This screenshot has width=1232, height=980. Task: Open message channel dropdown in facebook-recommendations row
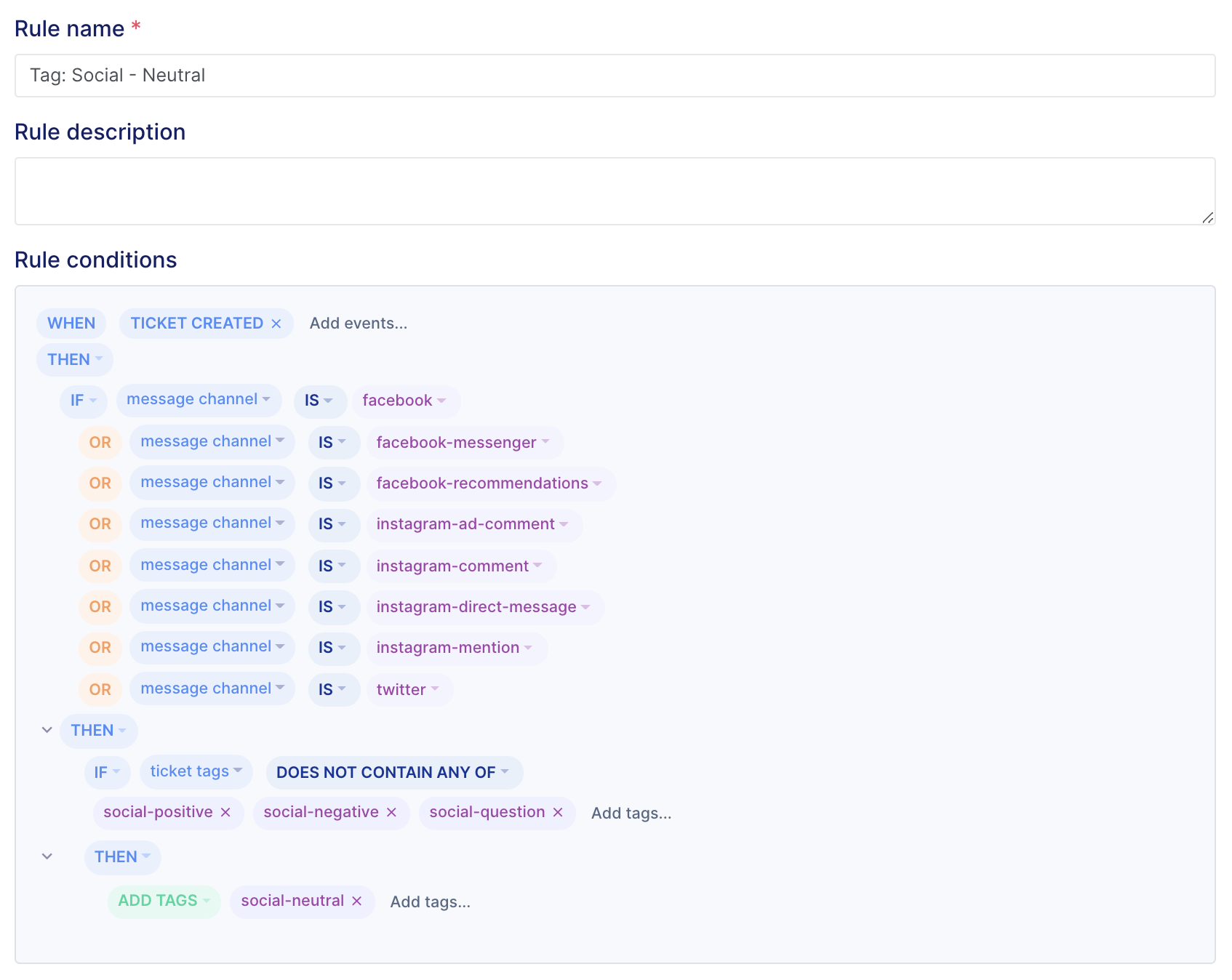212,482
